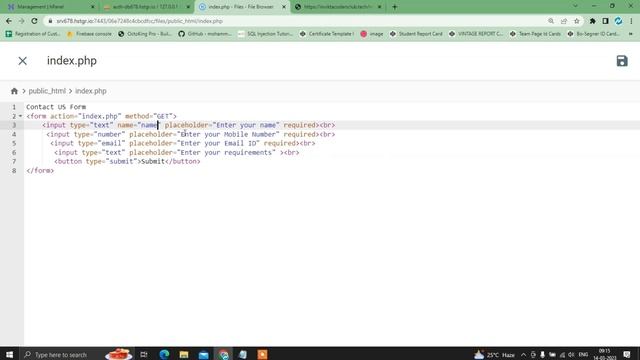Open the orange app icon on taskbar

click(x=262, y=354)
